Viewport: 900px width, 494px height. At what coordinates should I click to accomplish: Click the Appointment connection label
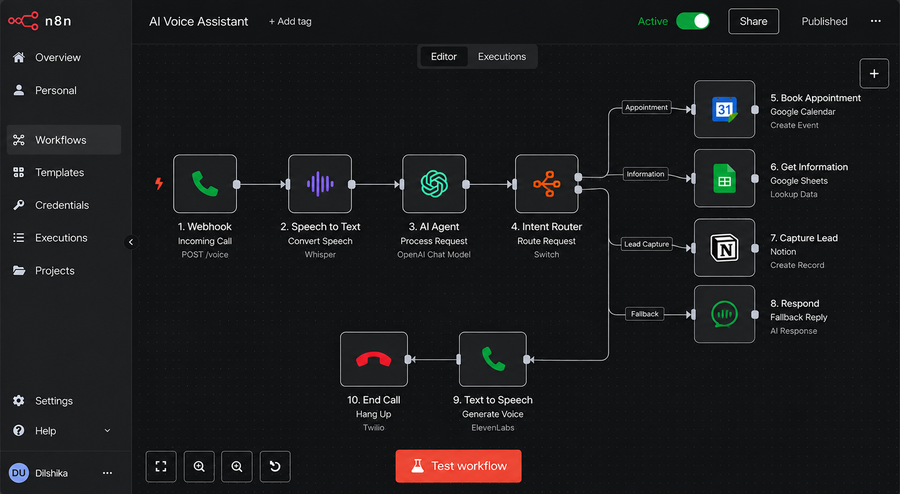(646, 107)
